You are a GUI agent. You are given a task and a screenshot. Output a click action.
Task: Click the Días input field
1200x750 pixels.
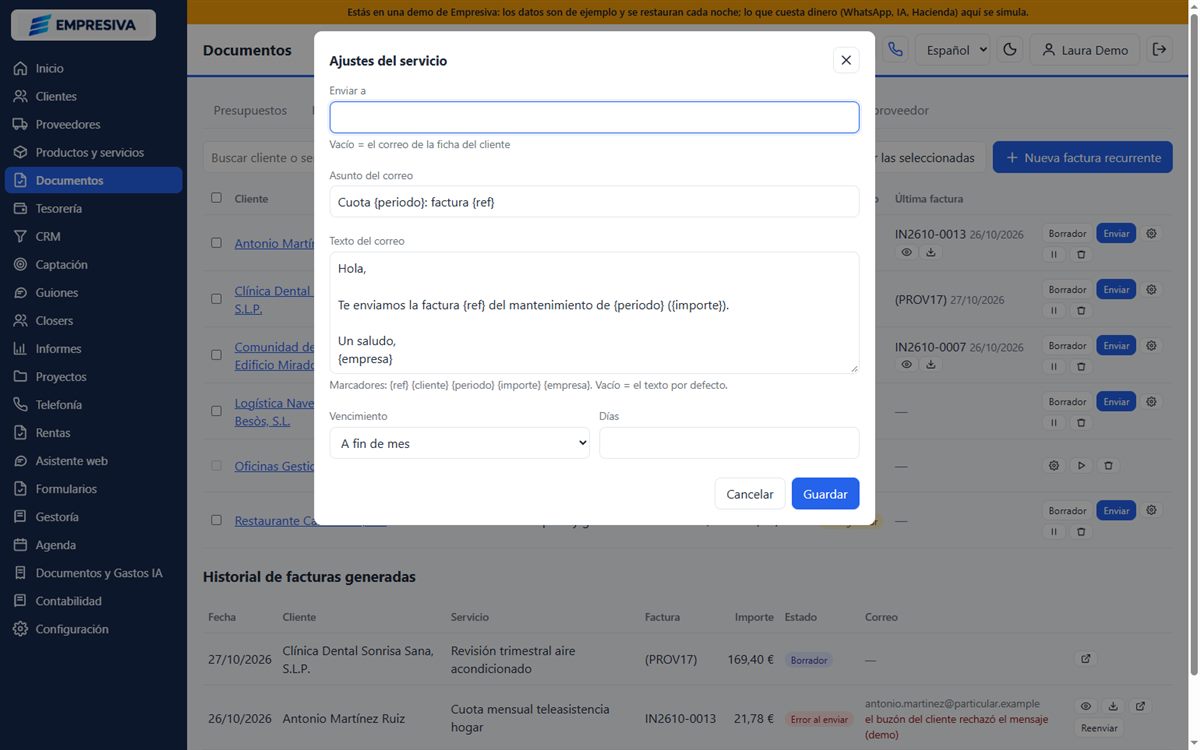(x=729, y=443)
